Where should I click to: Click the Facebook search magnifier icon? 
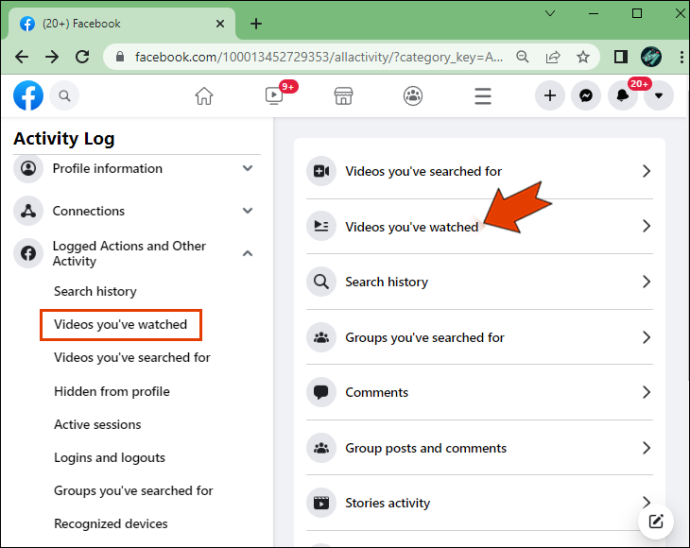click(x=64, y=96)
